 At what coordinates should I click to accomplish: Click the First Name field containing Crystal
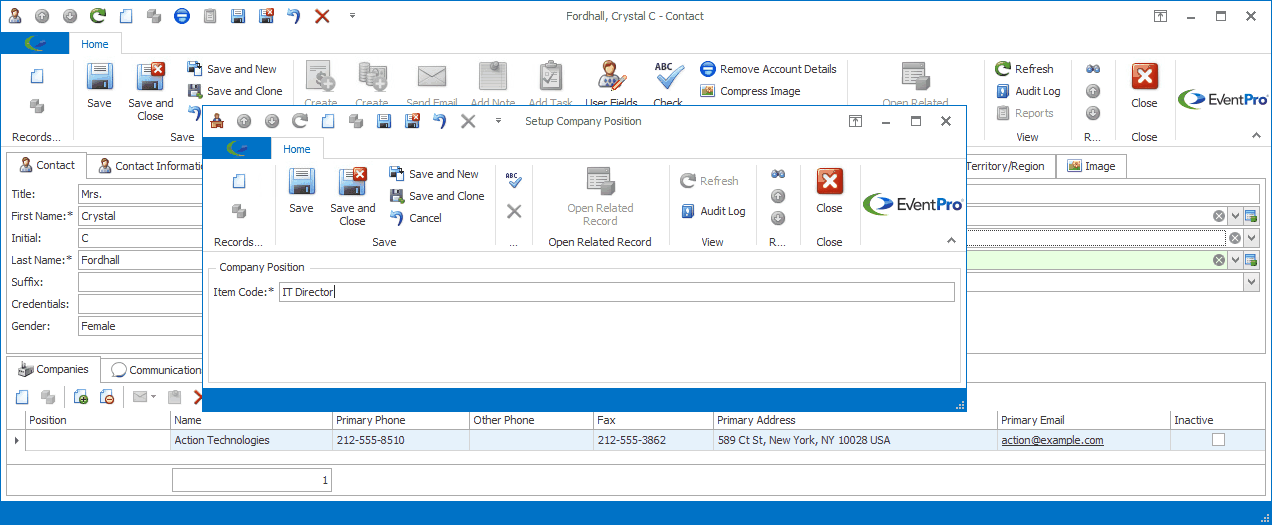point(140,216)
